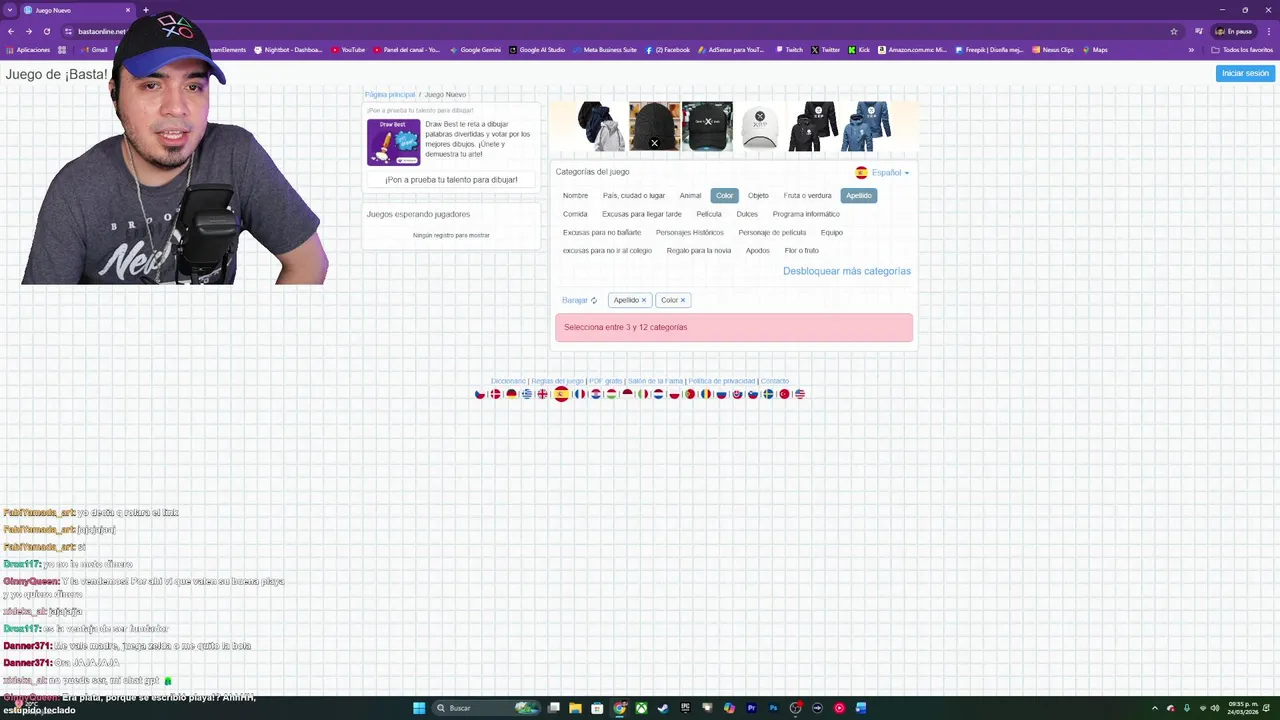This screenshot has height=720, width=1280.
Task: Open the Google Gemini bookmark
Action: 475,50
